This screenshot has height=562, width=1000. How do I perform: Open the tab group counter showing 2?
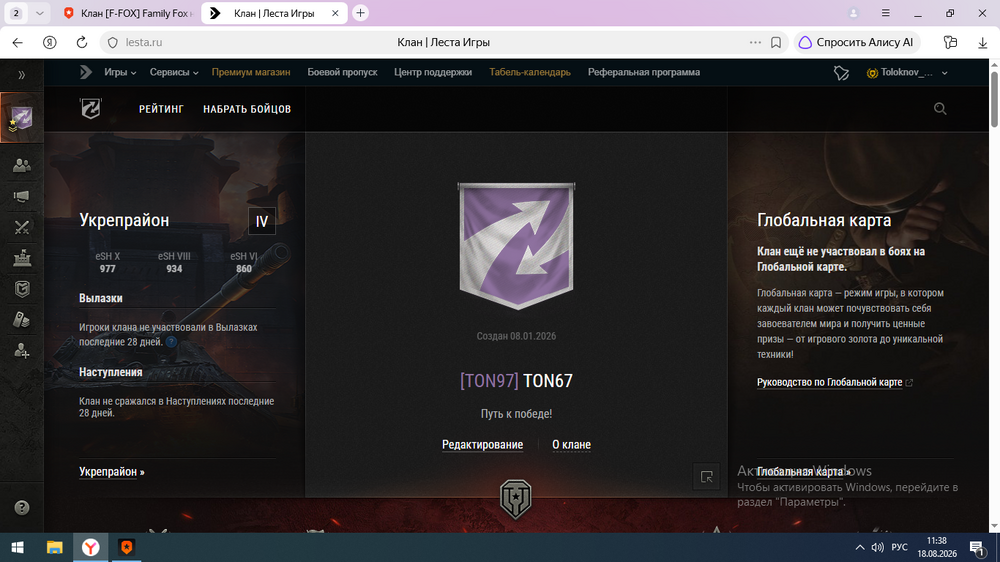click(x=17, y=13)
